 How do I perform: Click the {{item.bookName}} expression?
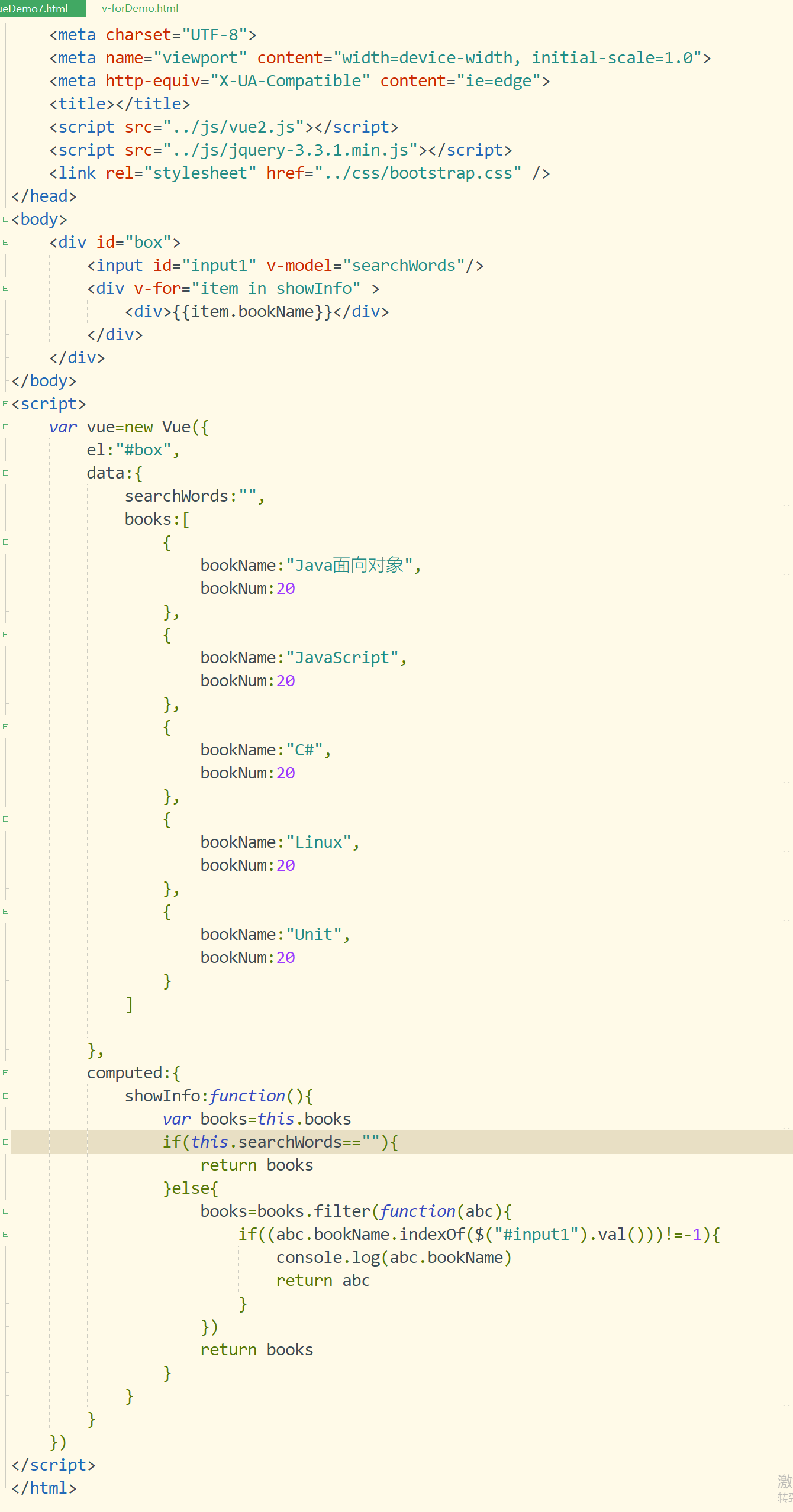coord(253,311)
